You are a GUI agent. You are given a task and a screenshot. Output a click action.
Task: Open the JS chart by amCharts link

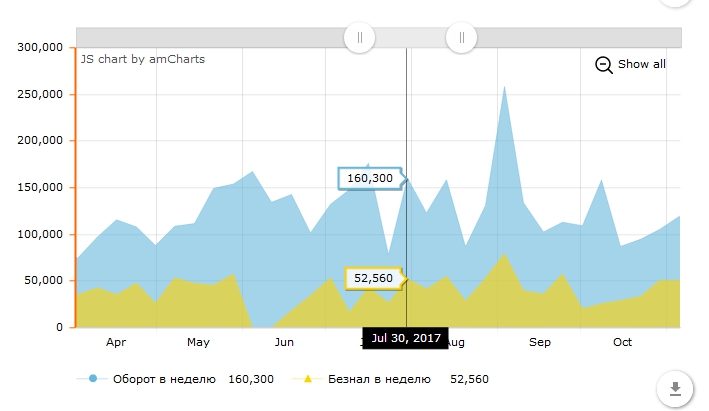(143, 59)
